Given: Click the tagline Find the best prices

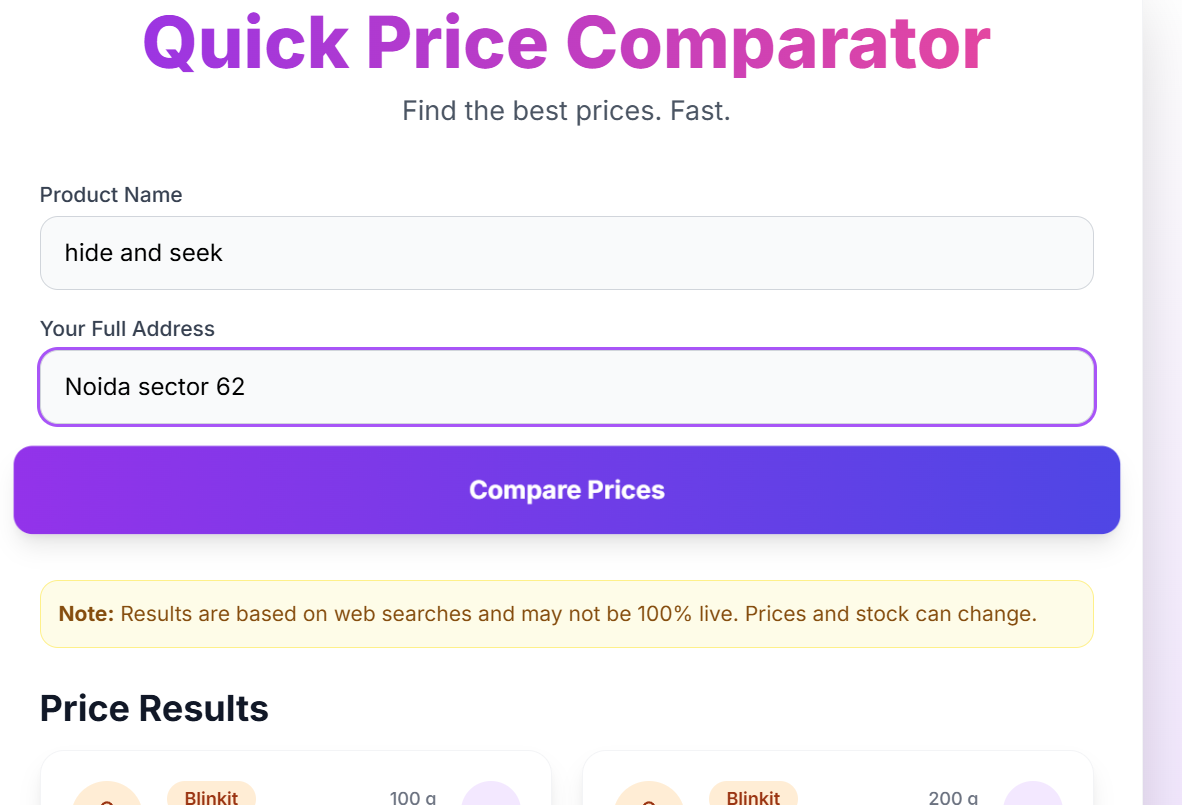Looking at the screenshot, I should click(x=566, y=110).
